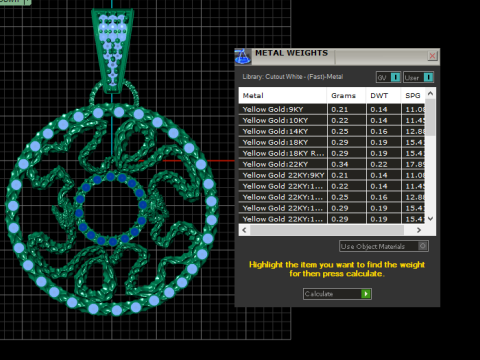Click 17.8 SPG value for 22KY
Image resolution: width=480 pixels, height=360 pixels.
(415, 164)
